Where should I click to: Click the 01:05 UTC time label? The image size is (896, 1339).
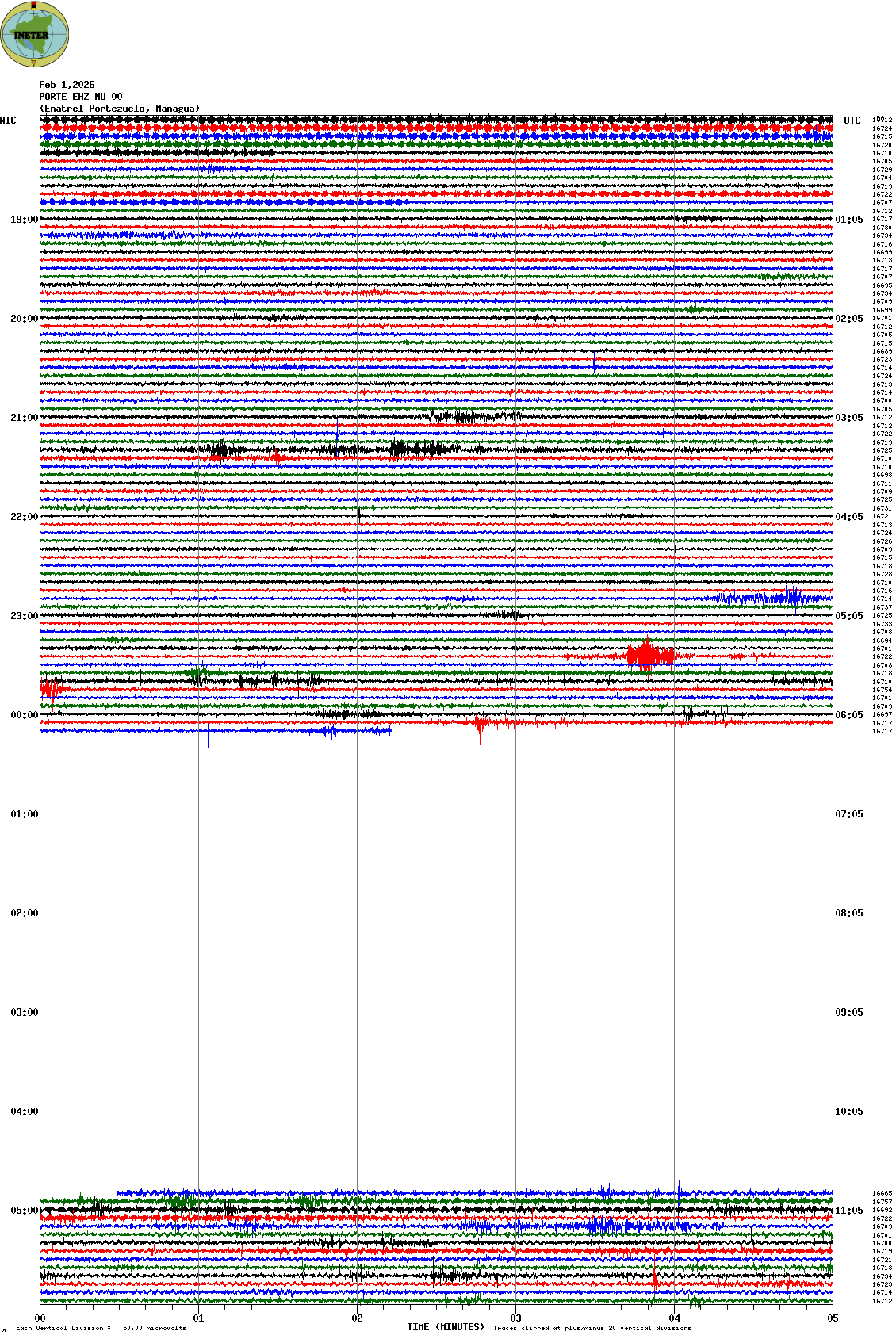(848, 220)
